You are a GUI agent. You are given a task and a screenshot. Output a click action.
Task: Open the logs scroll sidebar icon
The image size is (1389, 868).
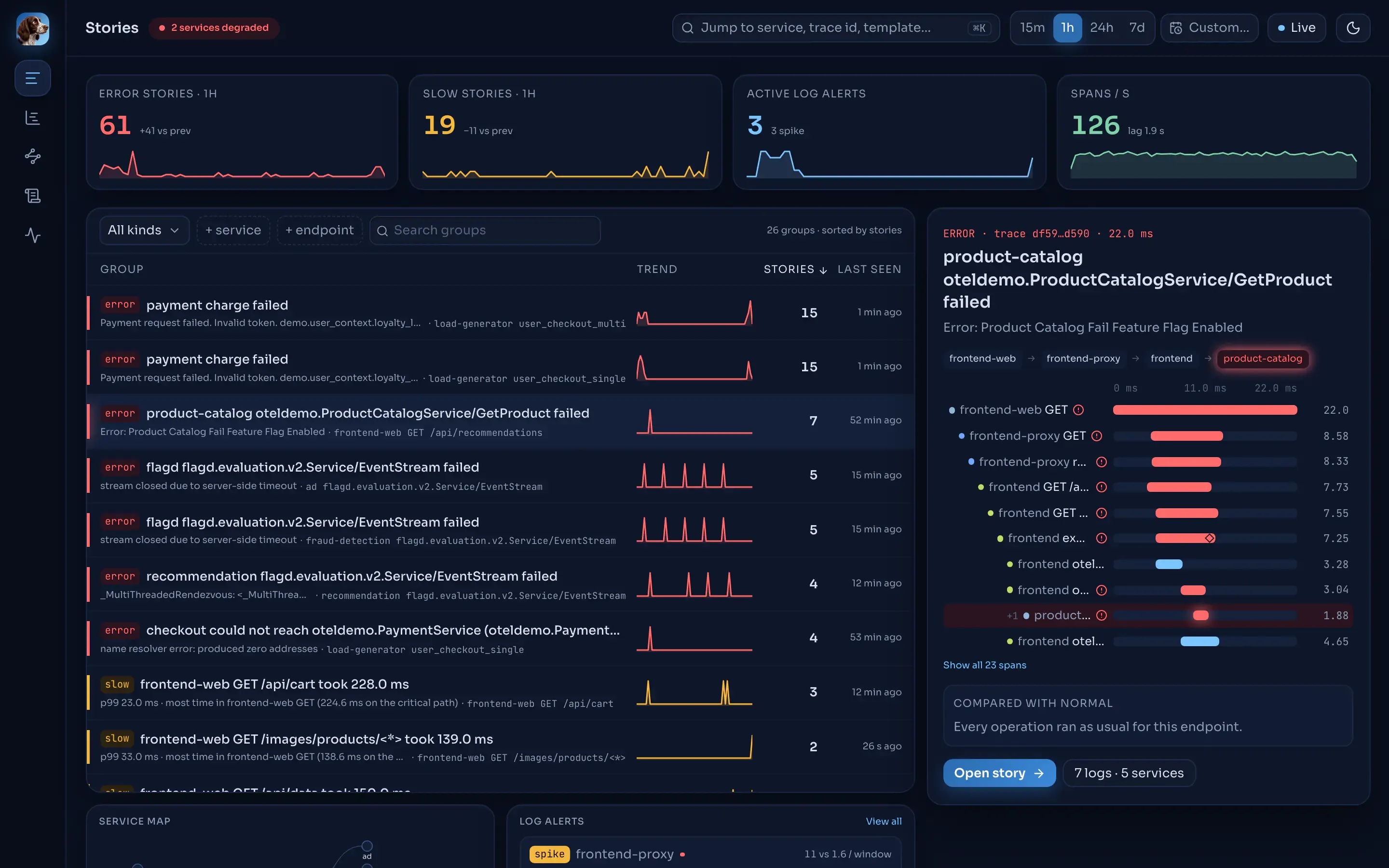[33, 196]
